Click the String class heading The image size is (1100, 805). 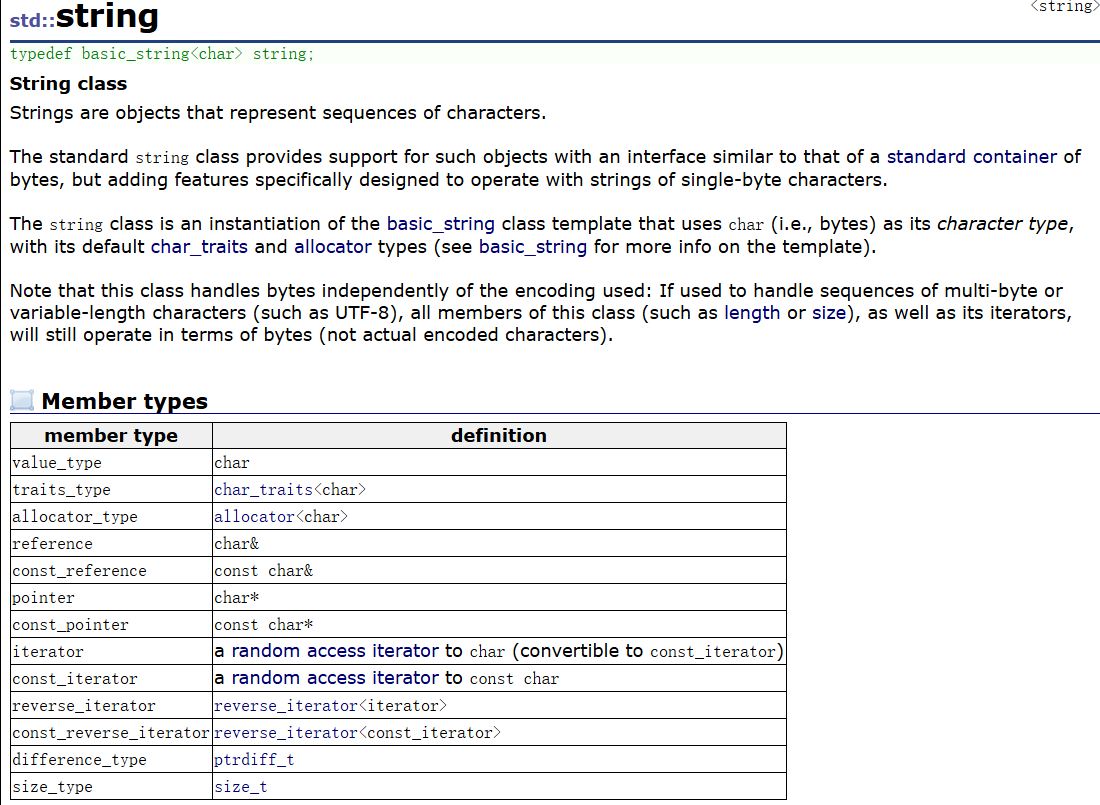68,84
